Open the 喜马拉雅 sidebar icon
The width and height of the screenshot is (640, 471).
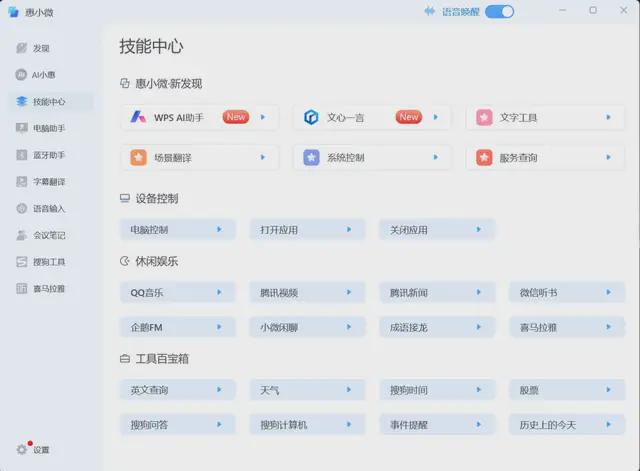[x=22, y=289]
